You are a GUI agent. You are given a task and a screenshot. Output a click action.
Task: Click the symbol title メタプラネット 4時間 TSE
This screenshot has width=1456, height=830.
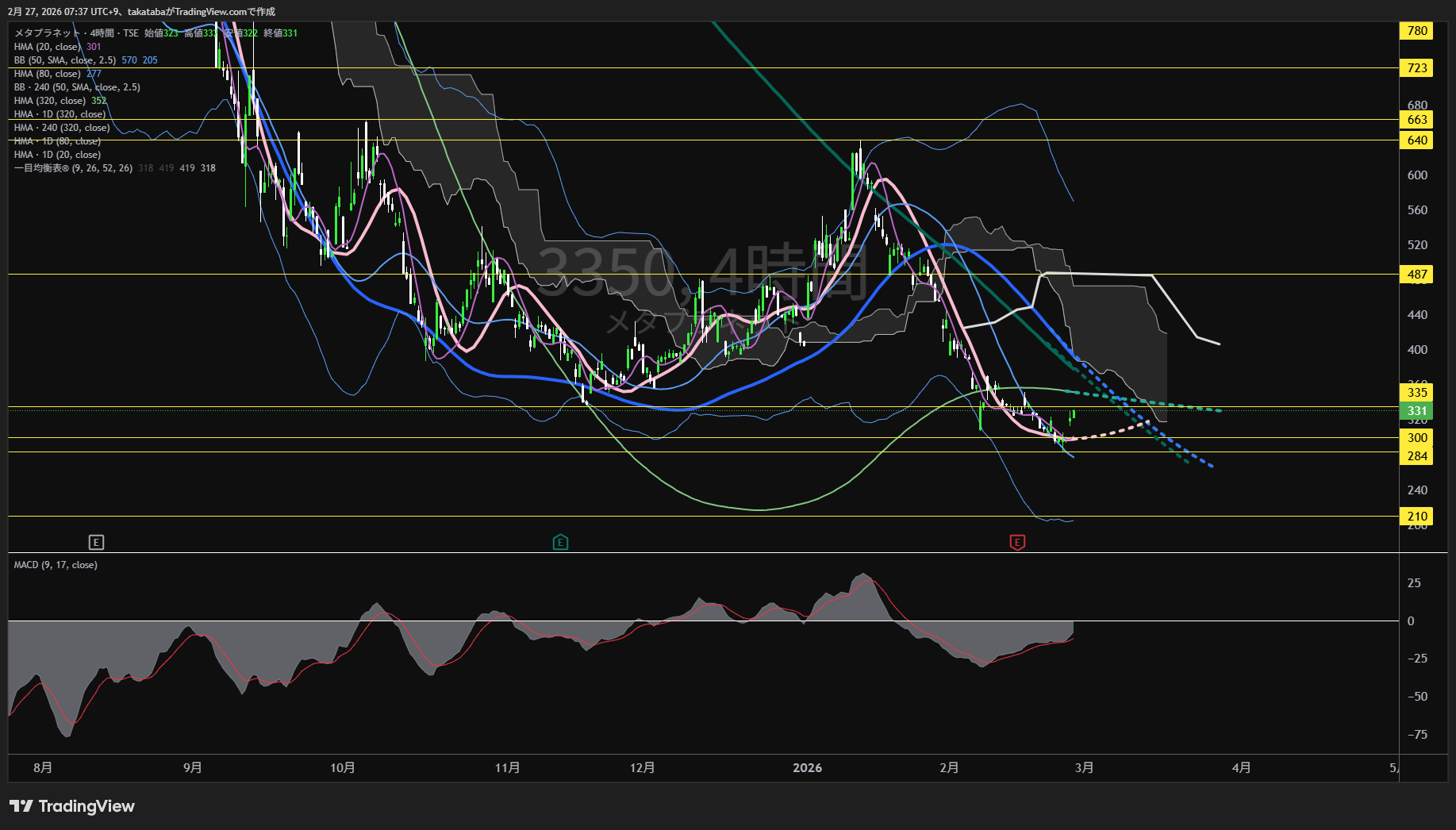pyautogui.click(x=76, y=33)
